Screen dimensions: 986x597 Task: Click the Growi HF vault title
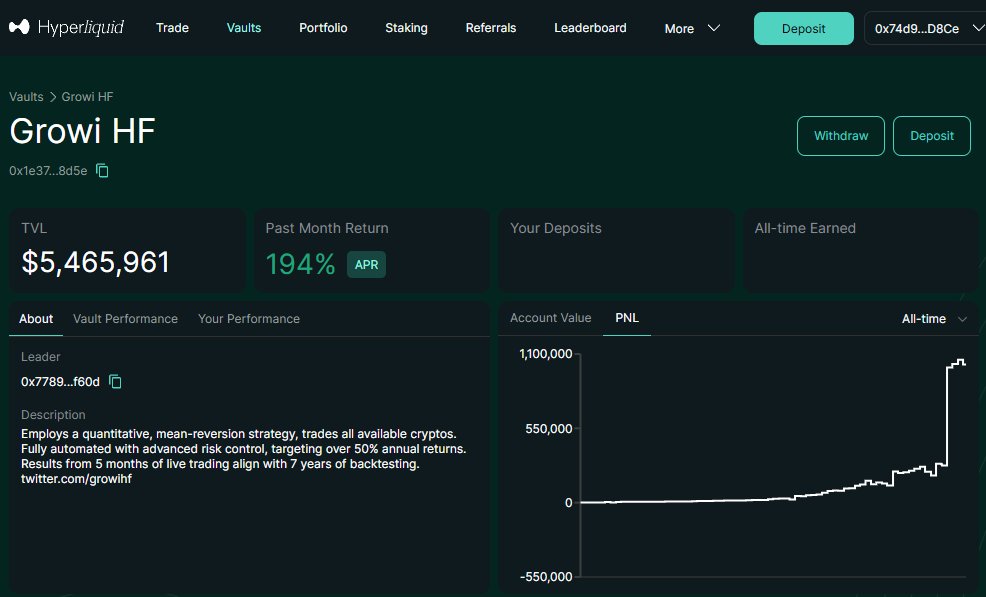82,131
